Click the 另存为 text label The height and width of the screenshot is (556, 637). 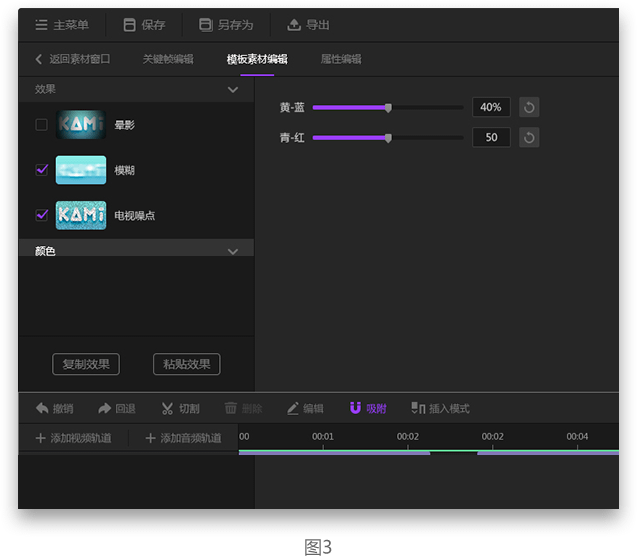[236, 25]
